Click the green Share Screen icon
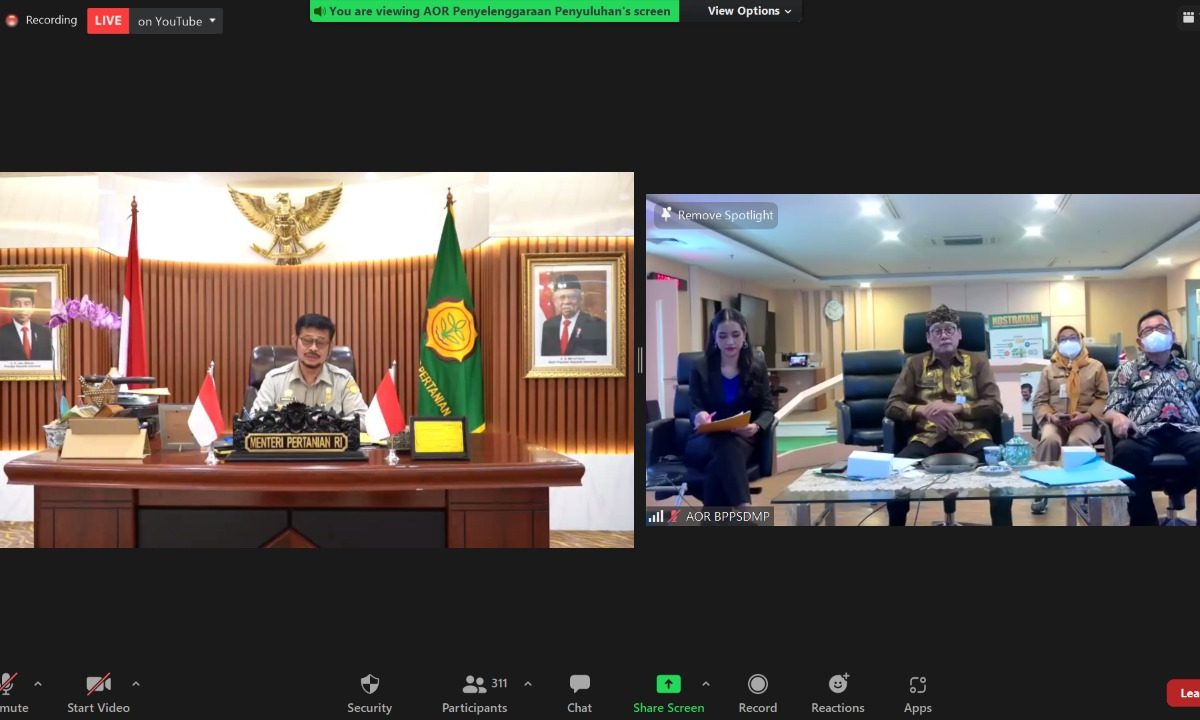The height and width of the screenshot is (720, 1200). click(668, 684)
